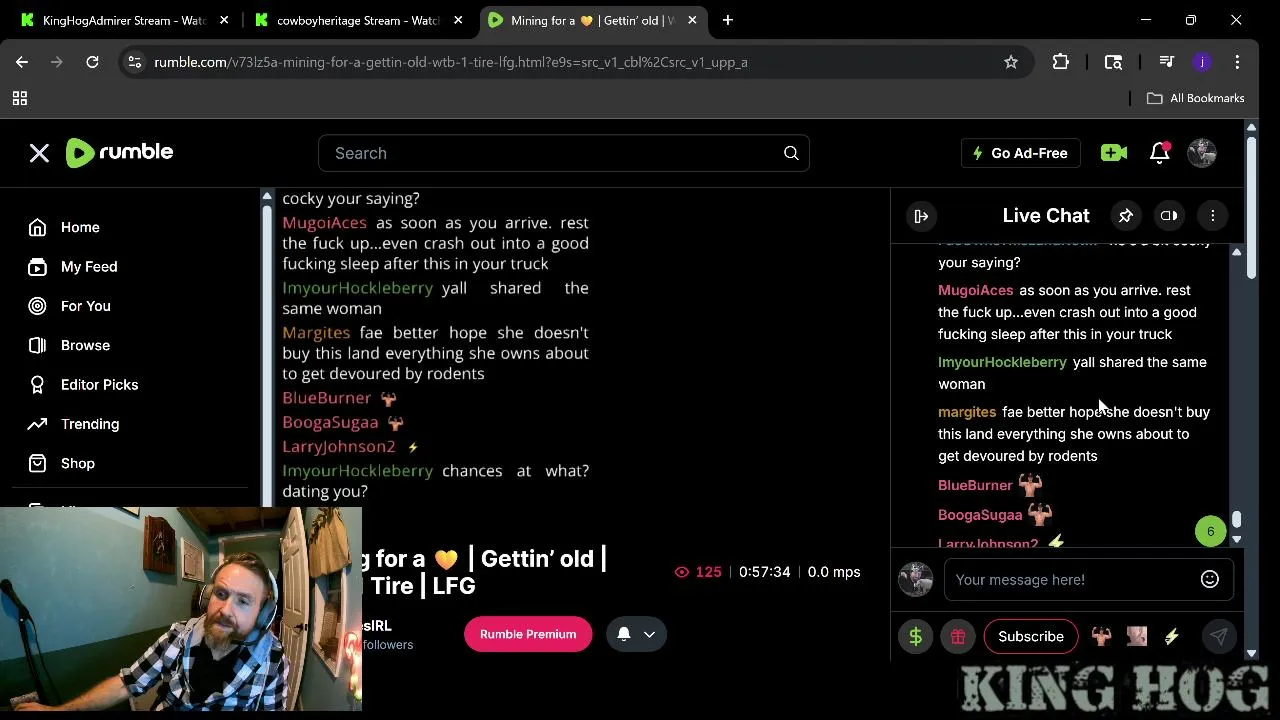The width and height of the screenshot is (1280, 720).
Task: Click MugoiAces username in live chat
Action: click(x=976, y=290)
